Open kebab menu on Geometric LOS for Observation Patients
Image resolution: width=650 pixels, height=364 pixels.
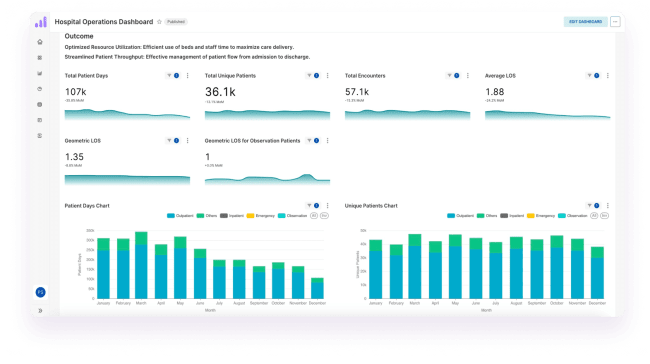[x=327, y=141]
